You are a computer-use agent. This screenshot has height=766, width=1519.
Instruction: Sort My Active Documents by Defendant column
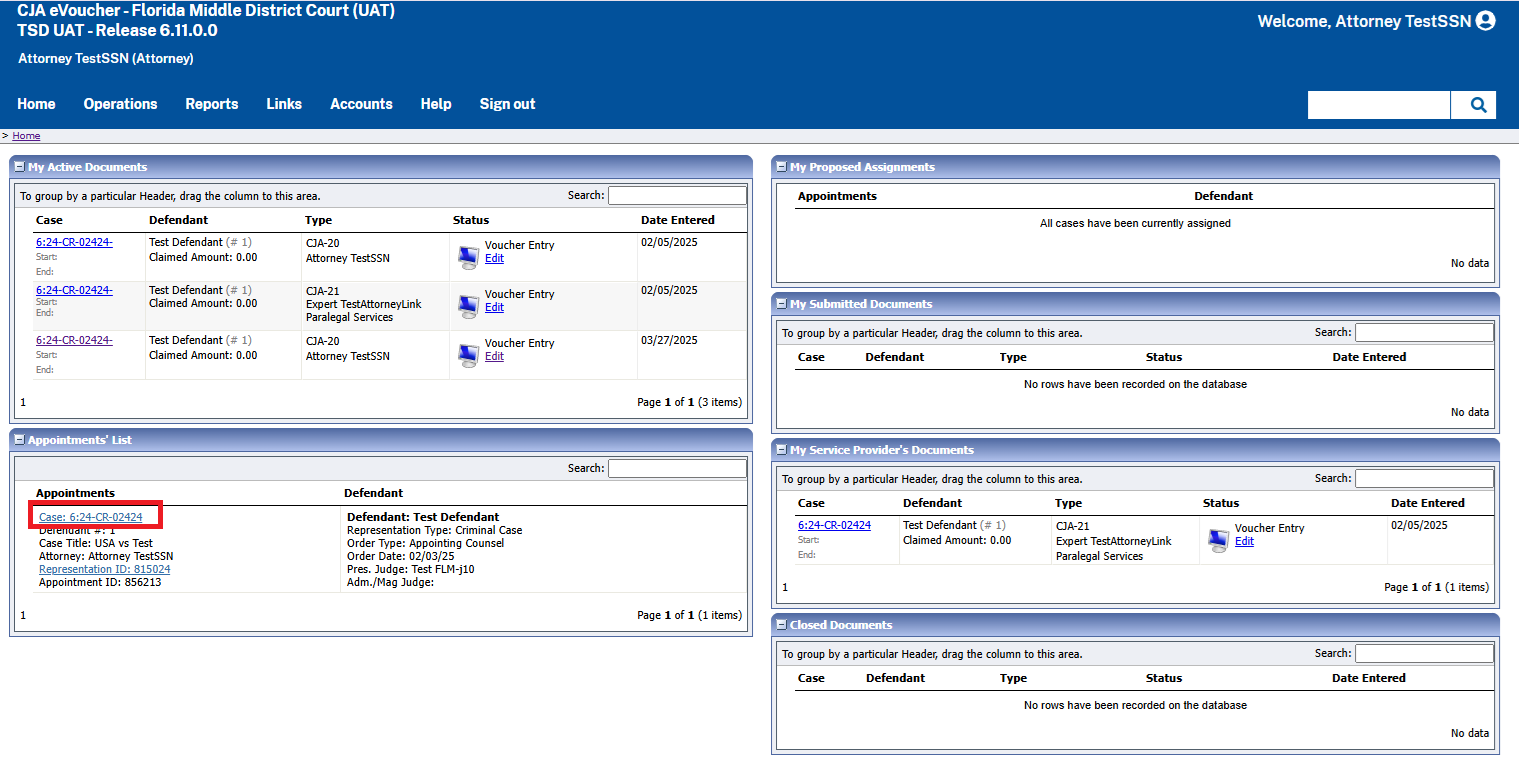tap(178, 220)
